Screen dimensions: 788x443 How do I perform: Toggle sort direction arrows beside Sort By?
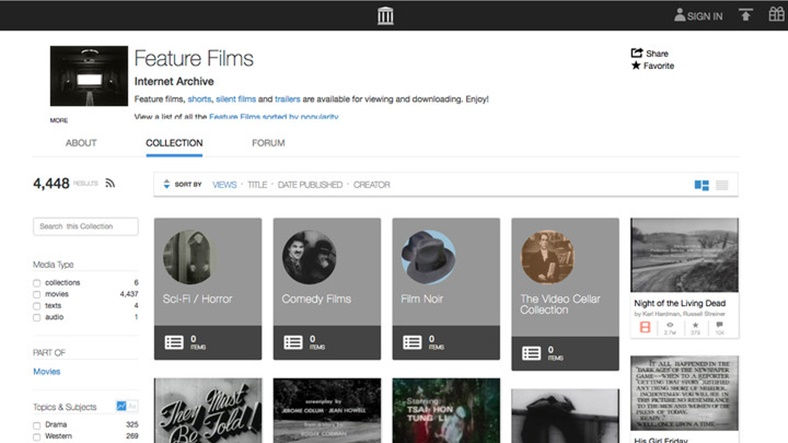(166, 185)
